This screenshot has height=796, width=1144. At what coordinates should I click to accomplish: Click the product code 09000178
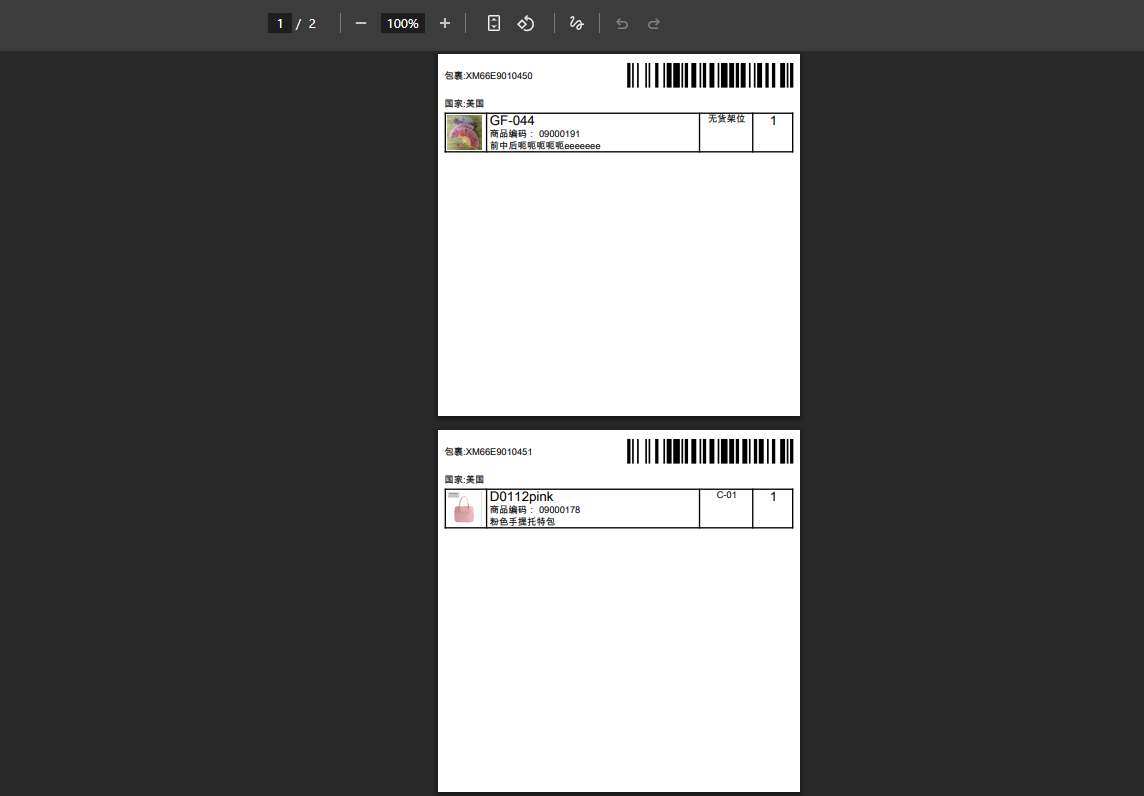click(x=560, y=510)
